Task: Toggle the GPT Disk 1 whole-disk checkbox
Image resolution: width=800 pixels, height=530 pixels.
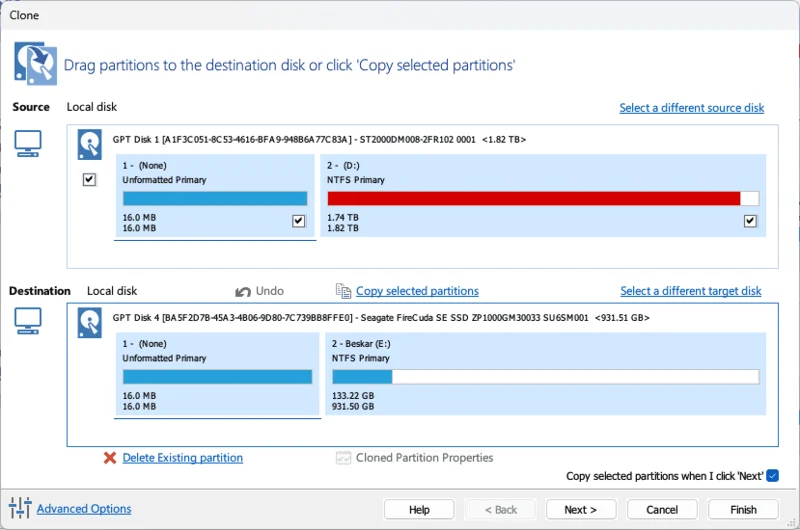Action: [x=90, y=180]
